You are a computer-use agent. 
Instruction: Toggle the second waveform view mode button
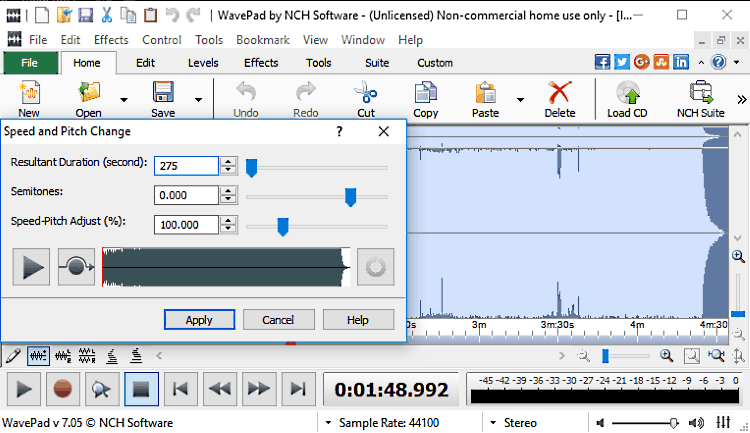(x=63, y=356)
